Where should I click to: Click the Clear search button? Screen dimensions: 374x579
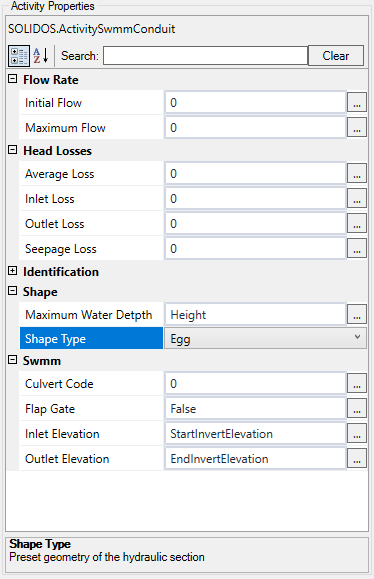tap(336, 56)
